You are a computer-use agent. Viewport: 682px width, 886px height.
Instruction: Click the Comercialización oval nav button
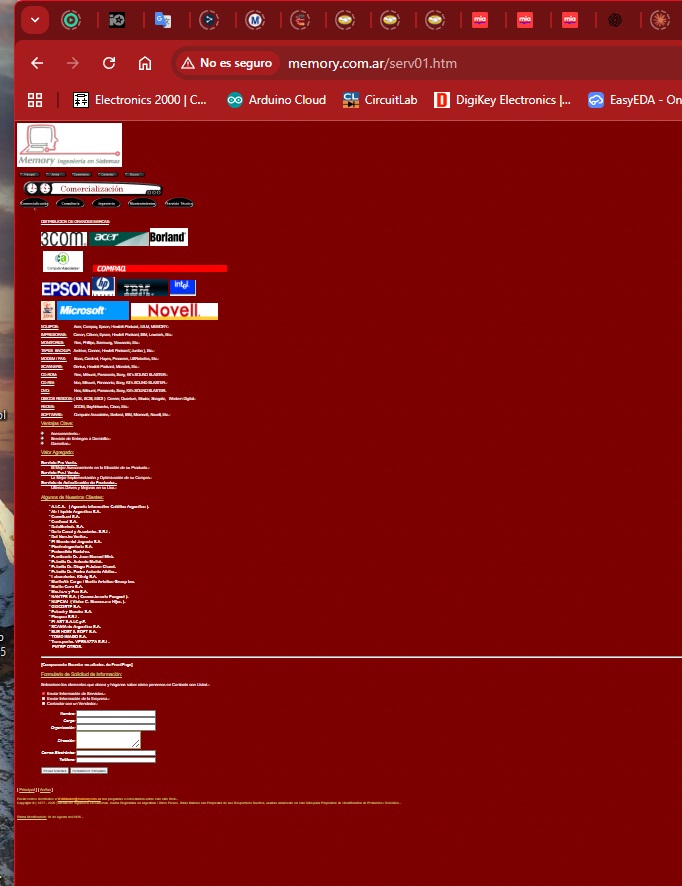click(x=34, y=203)
